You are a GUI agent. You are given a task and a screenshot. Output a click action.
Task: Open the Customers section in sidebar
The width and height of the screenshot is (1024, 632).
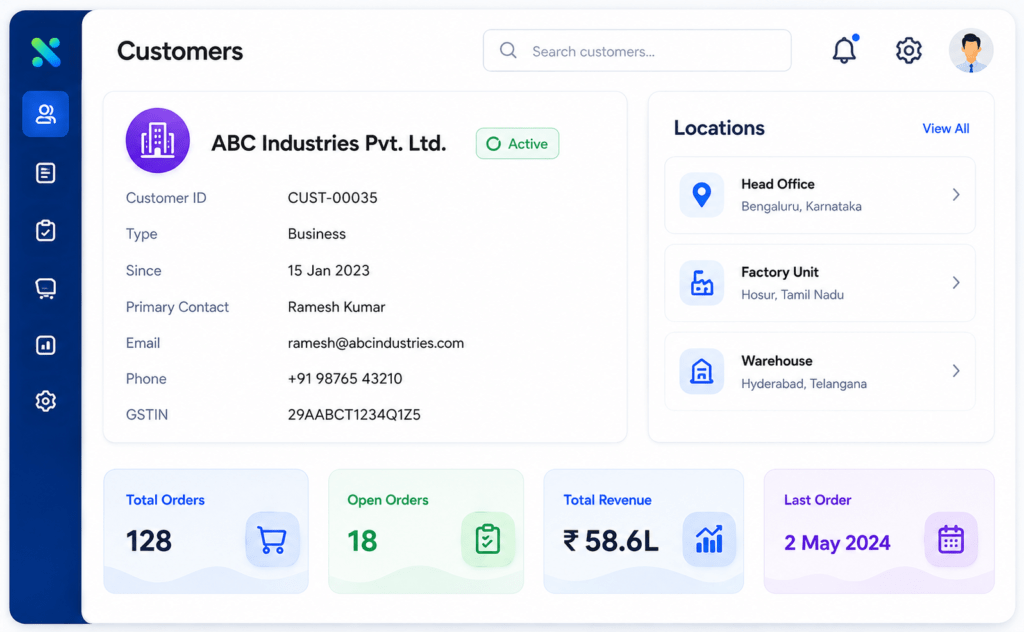click(x=46, y=114)
